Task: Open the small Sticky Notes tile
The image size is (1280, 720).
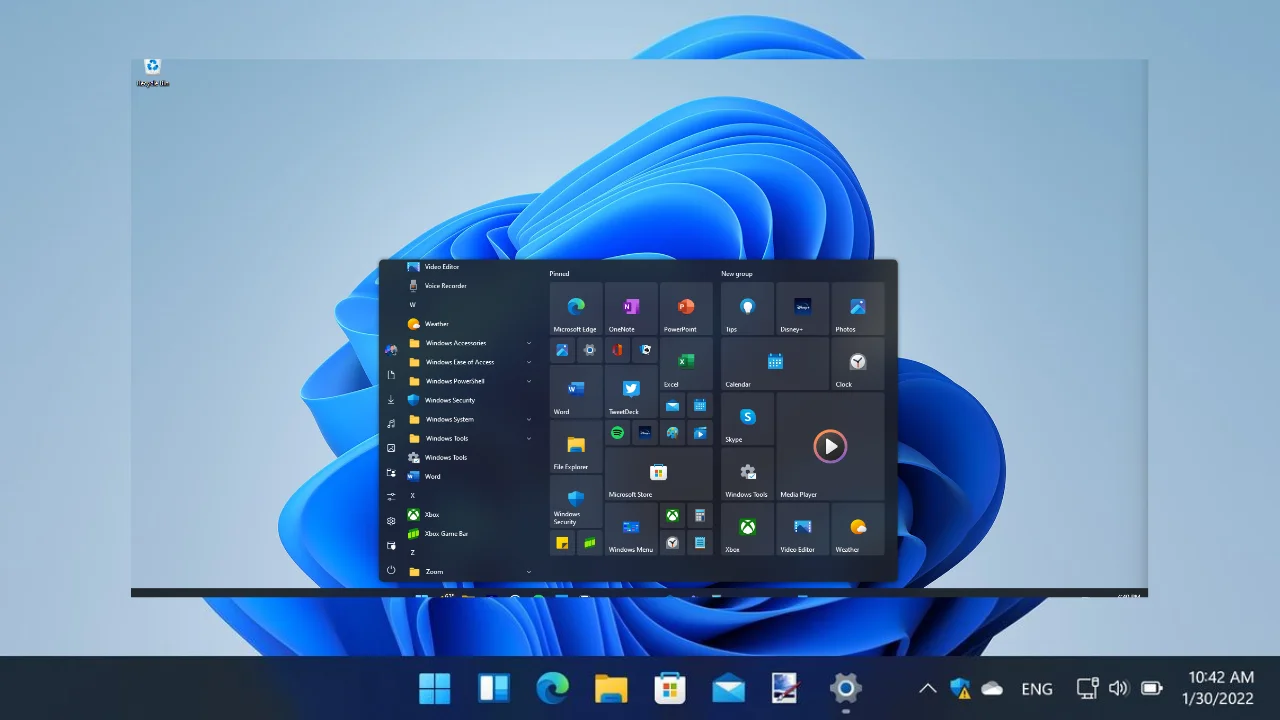Action: click(x=563, y=543)
